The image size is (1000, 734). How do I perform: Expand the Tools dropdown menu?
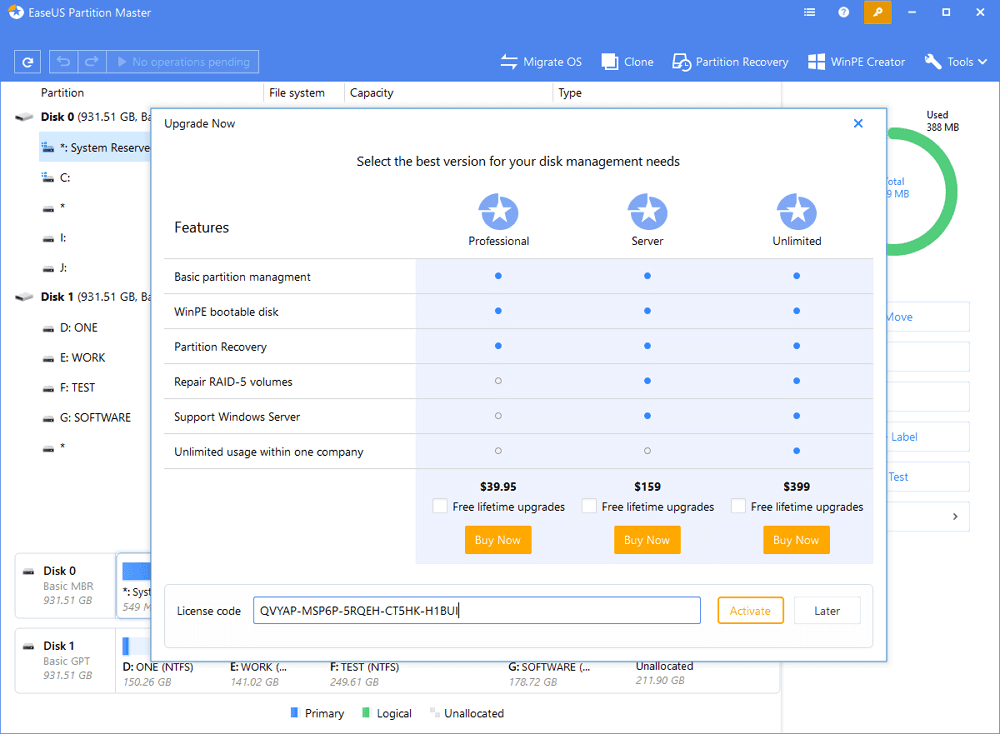pos(958,62)
